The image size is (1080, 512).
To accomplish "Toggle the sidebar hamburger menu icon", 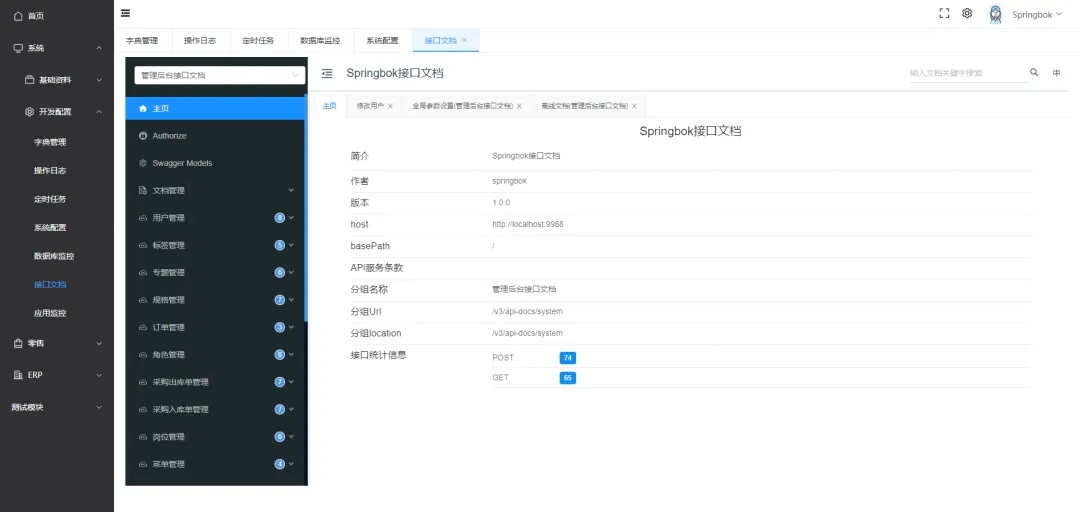I will 125,13.
